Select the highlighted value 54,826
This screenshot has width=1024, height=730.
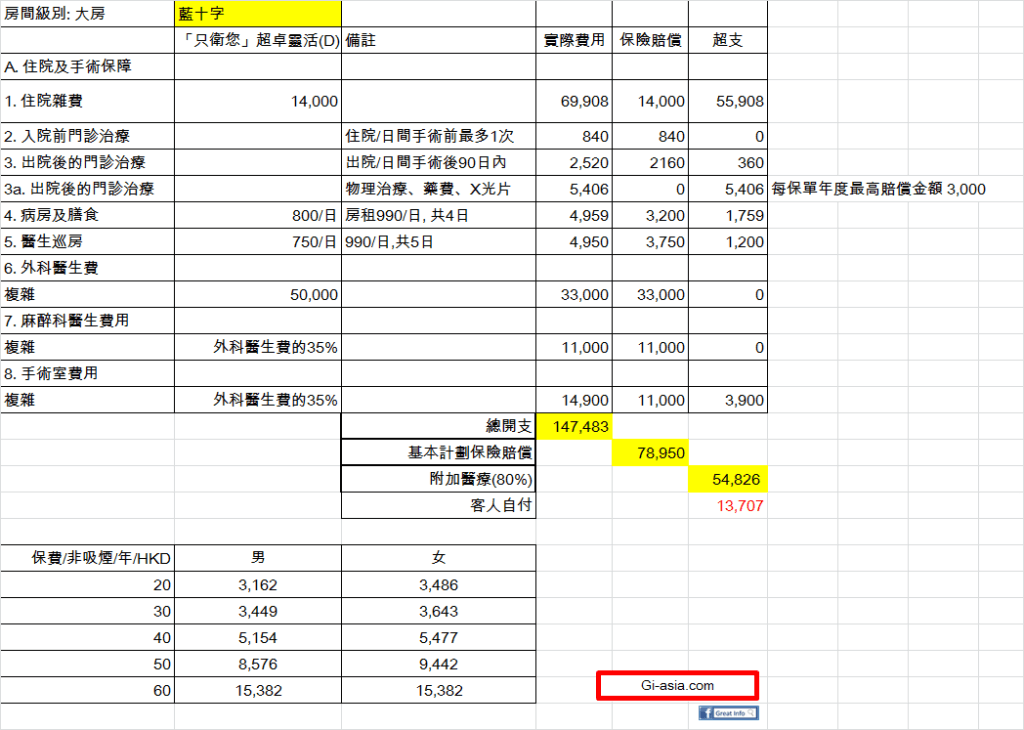click(728, 479)
